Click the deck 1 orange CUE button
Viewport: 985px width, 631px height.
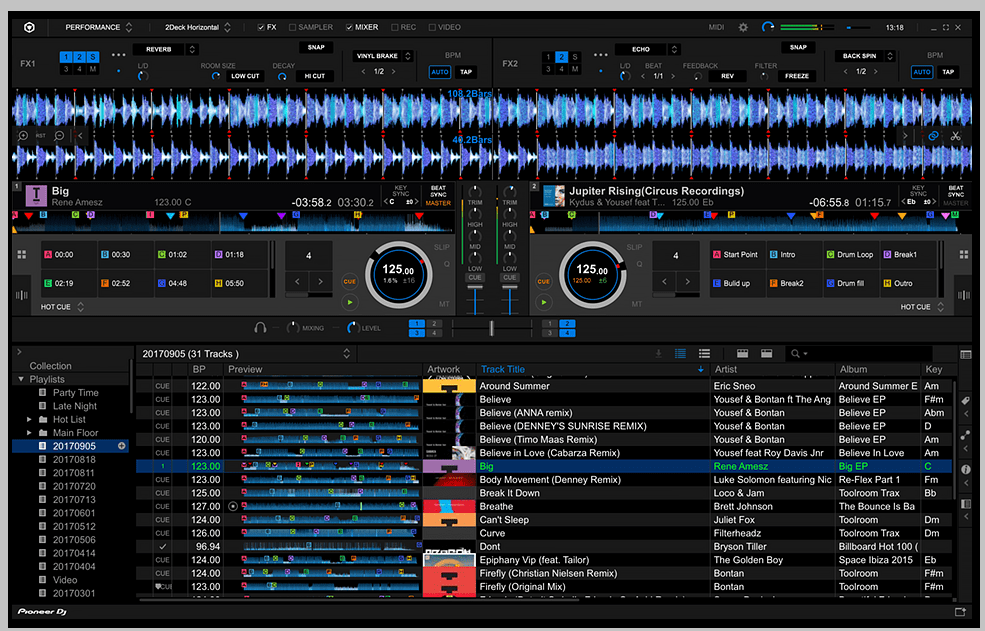(x=349, y=282)
